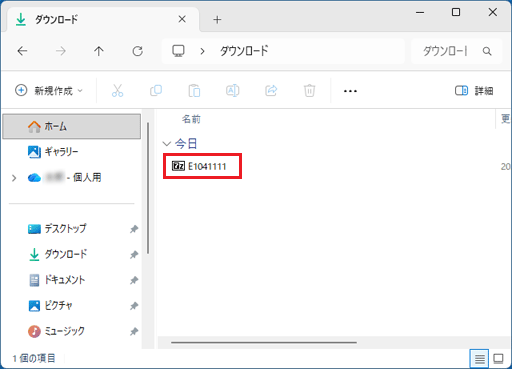
Task: Toggle the 詳細 details pane
Action: [x=474, y=91]
